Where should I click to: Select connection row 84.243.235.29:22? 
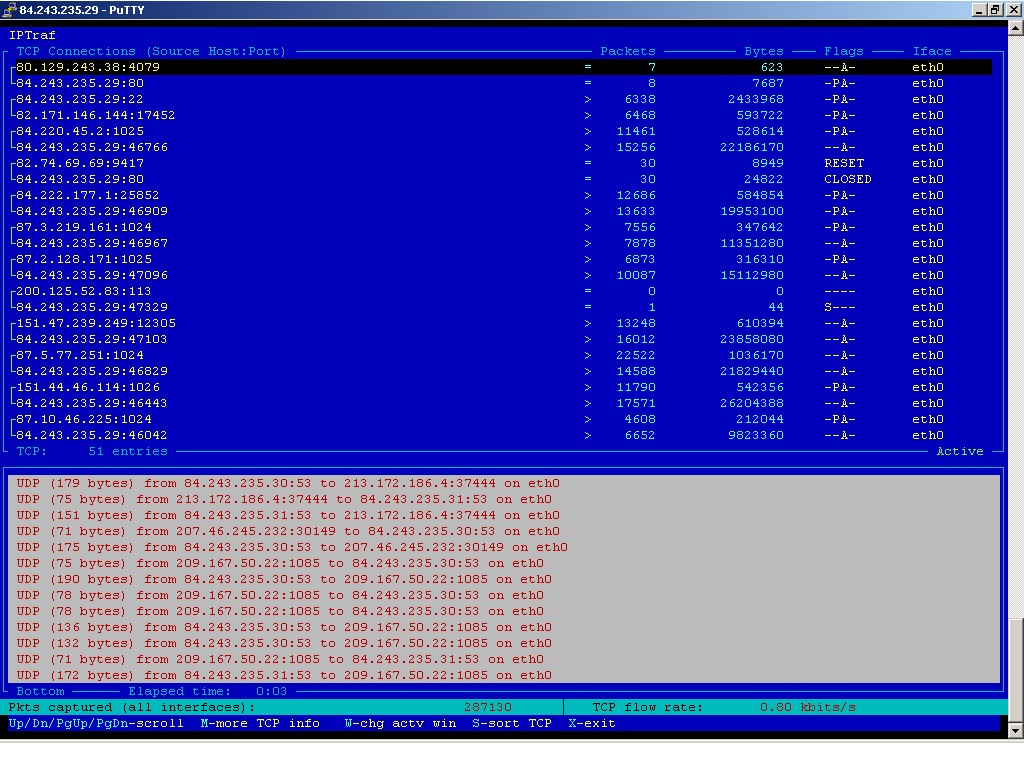click(503, 99)
